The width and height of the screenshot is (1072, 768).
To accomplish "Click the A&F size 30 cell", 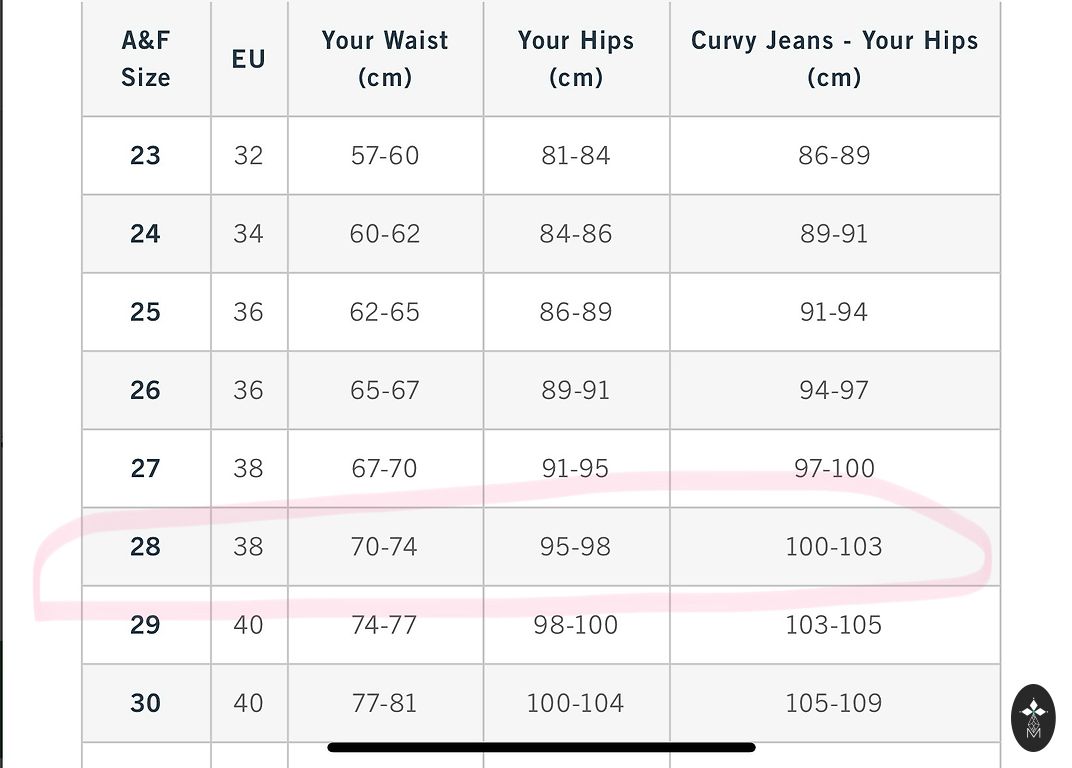I will [x=145, y=703].
